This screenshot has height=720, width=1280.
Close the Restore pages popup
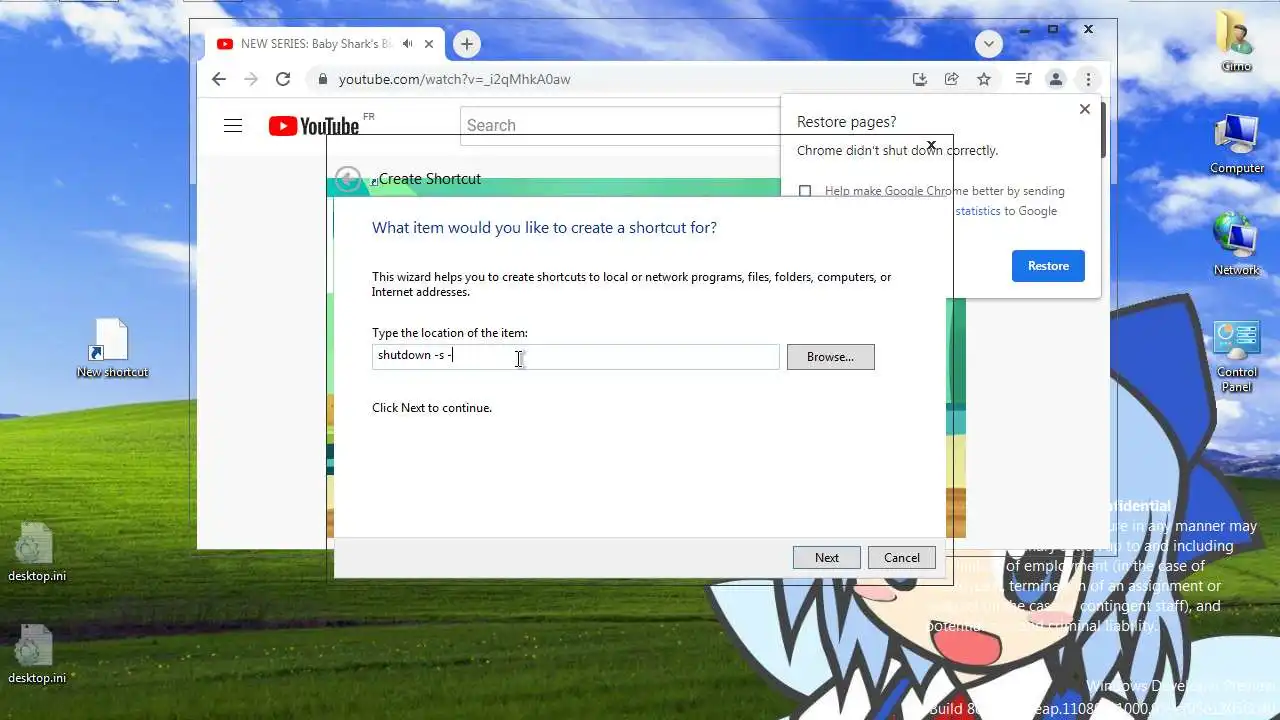pyautogui.click(x=1085, y=109)
